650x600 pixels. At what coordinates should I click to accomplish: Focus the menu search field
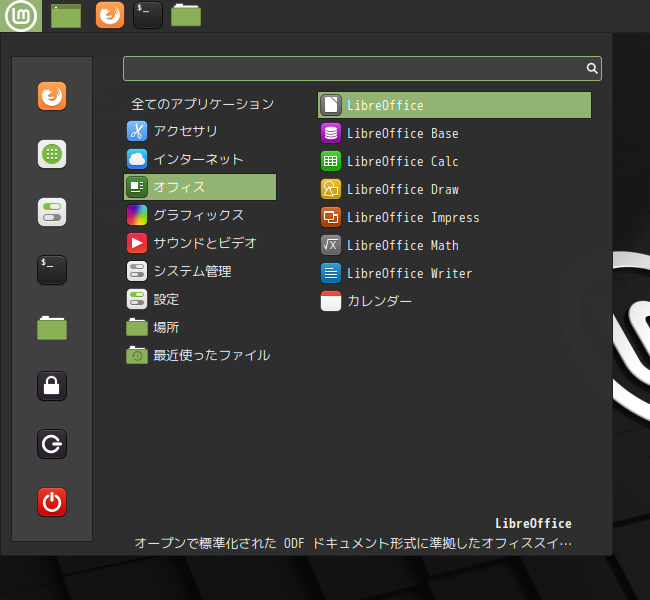362,68
